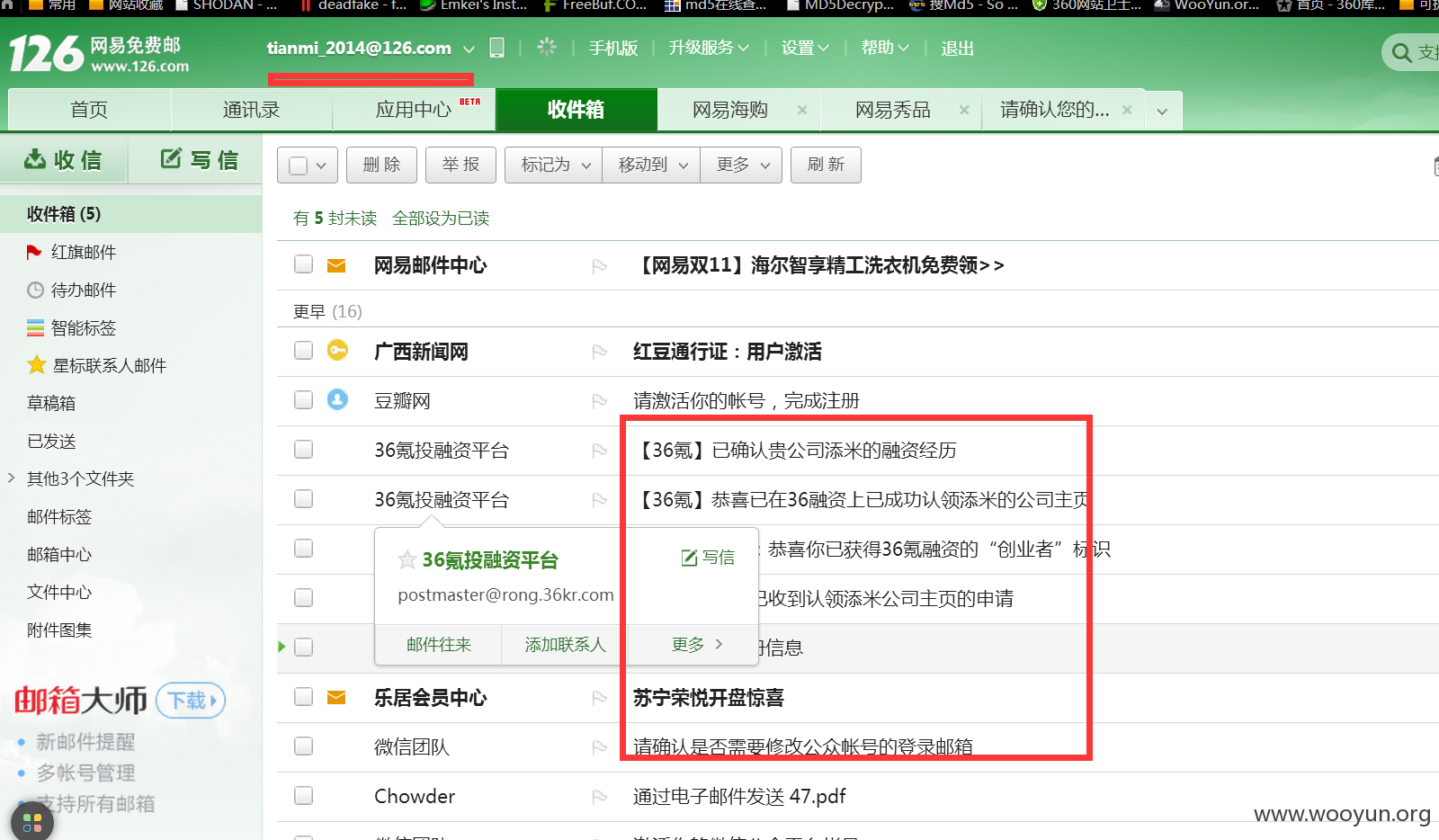Viewport: 1439px width, 840px height.
Task: Flag the 微信团队 message
Action: point(600,747)
